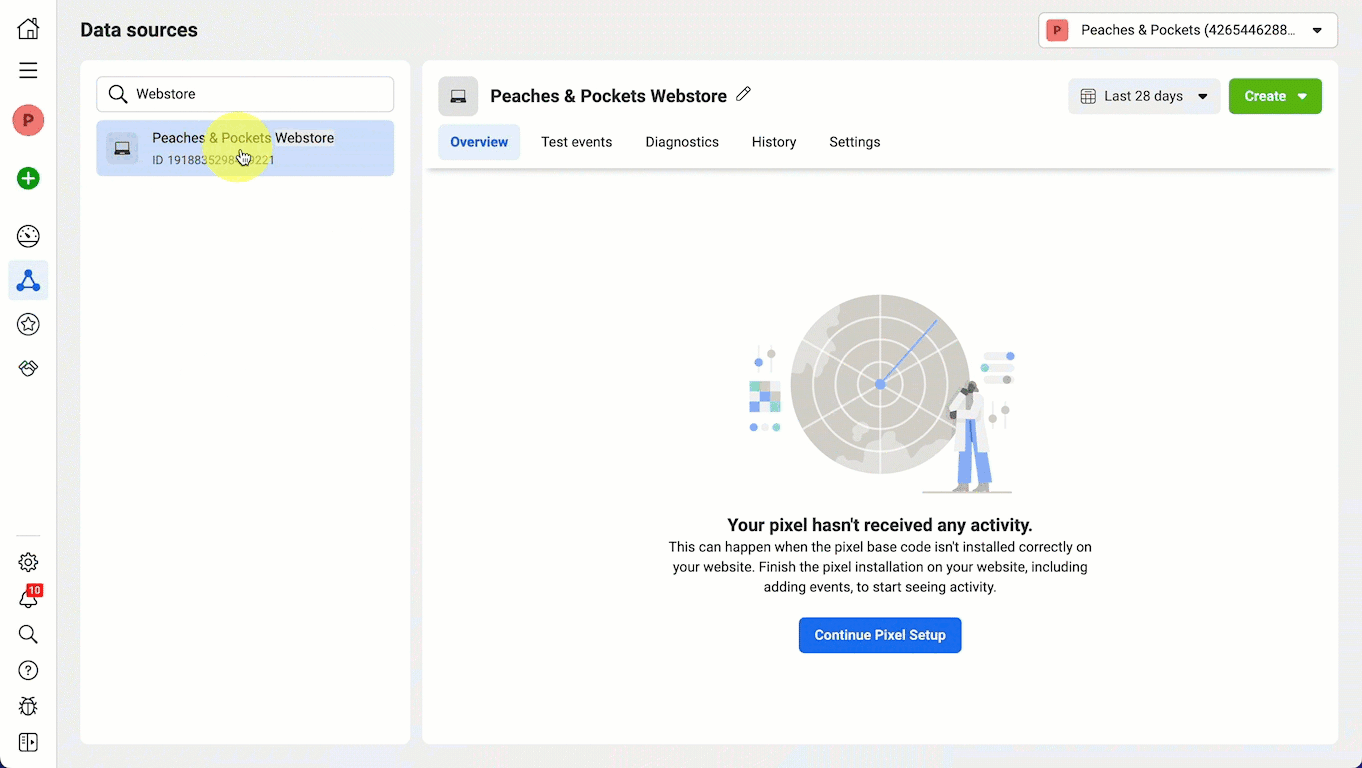Click the laptop icon beside pixel title
1362x768 pixels.
(x=458, y=96)
